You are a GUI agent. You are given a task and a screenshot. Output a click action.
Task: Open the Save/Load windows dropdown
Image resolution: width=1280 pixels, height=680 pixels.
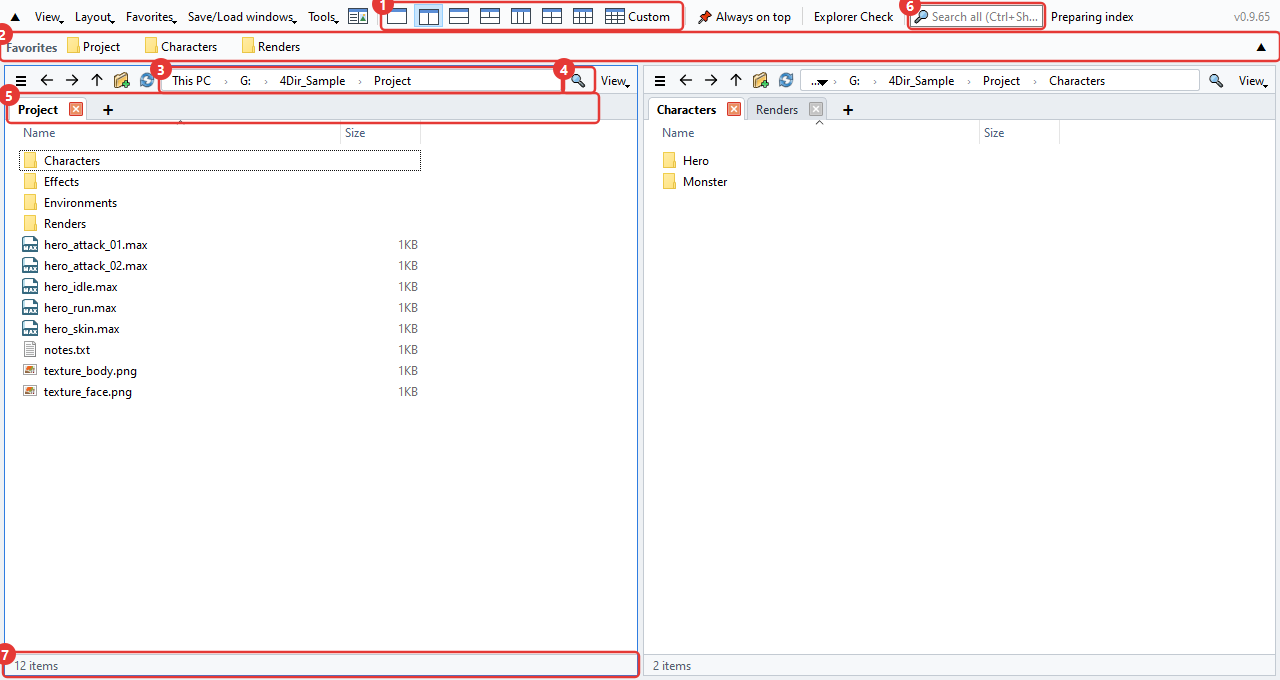coord(243,17)
